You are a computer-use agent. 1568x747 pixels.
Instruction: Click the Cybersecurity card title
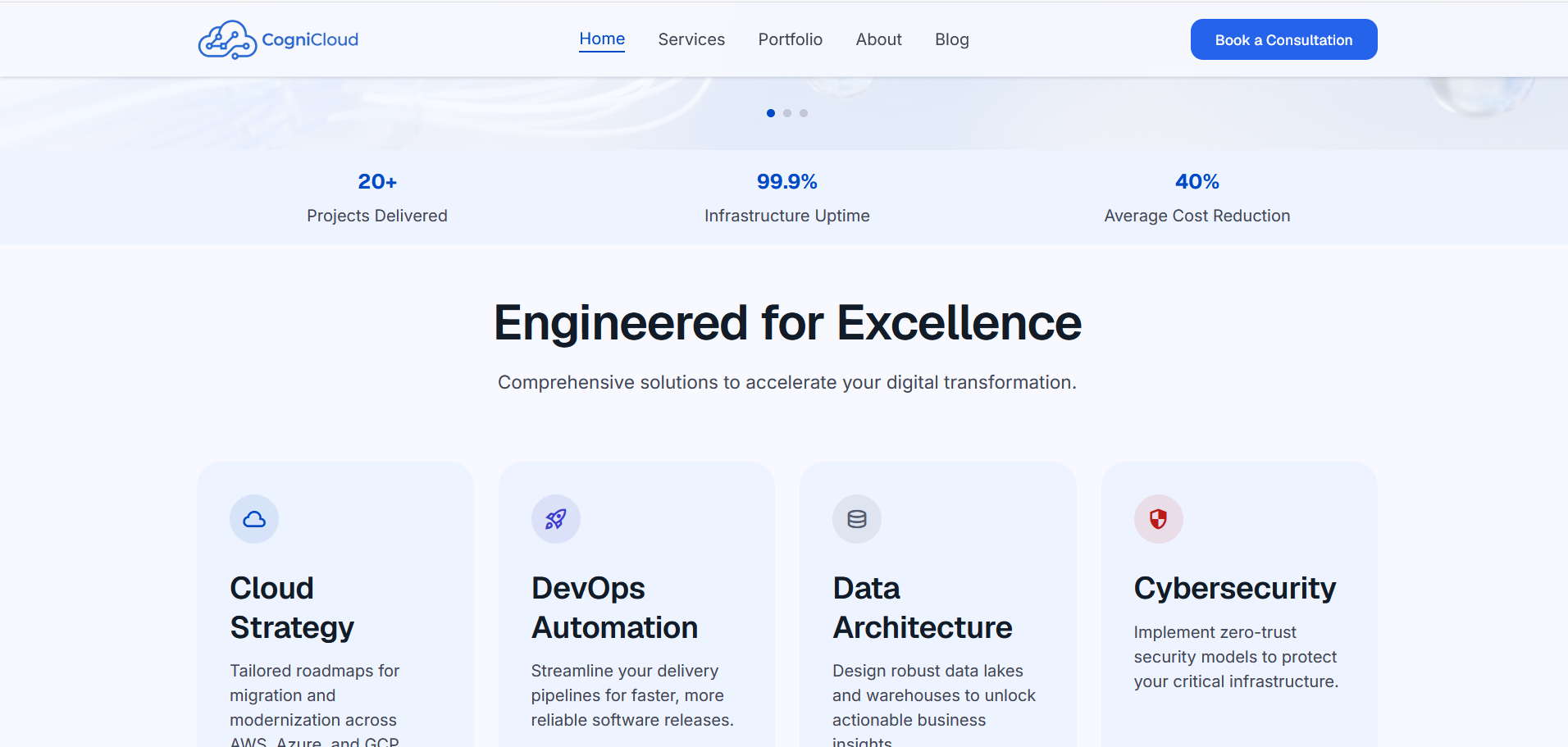click(1235, 588)
